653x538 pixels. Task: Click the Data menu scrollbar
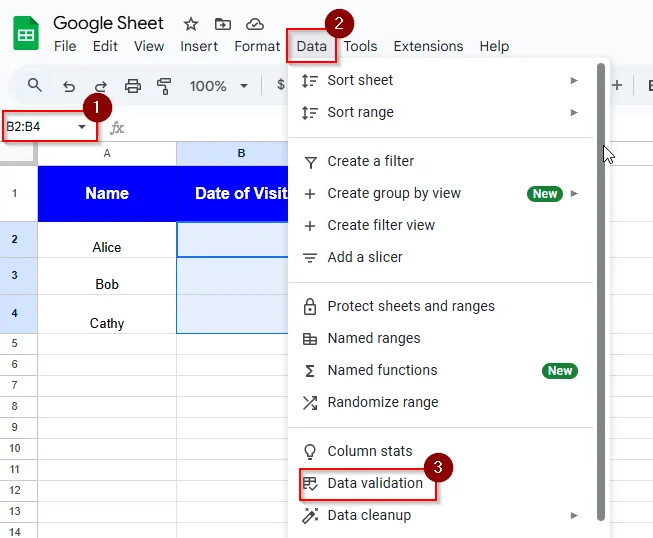point(601,291)
